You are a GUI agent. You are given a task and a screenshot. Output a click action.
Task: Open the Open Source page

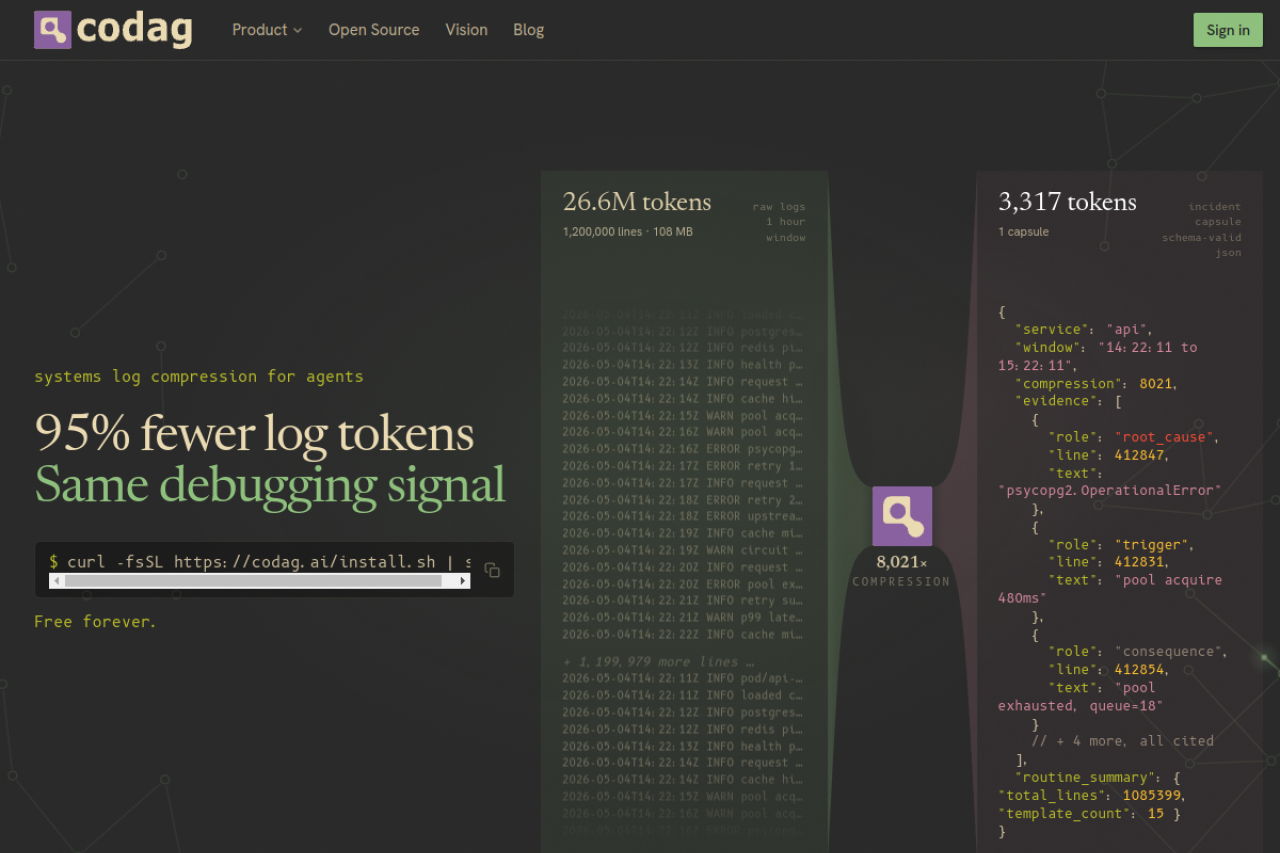click(374, 30)
